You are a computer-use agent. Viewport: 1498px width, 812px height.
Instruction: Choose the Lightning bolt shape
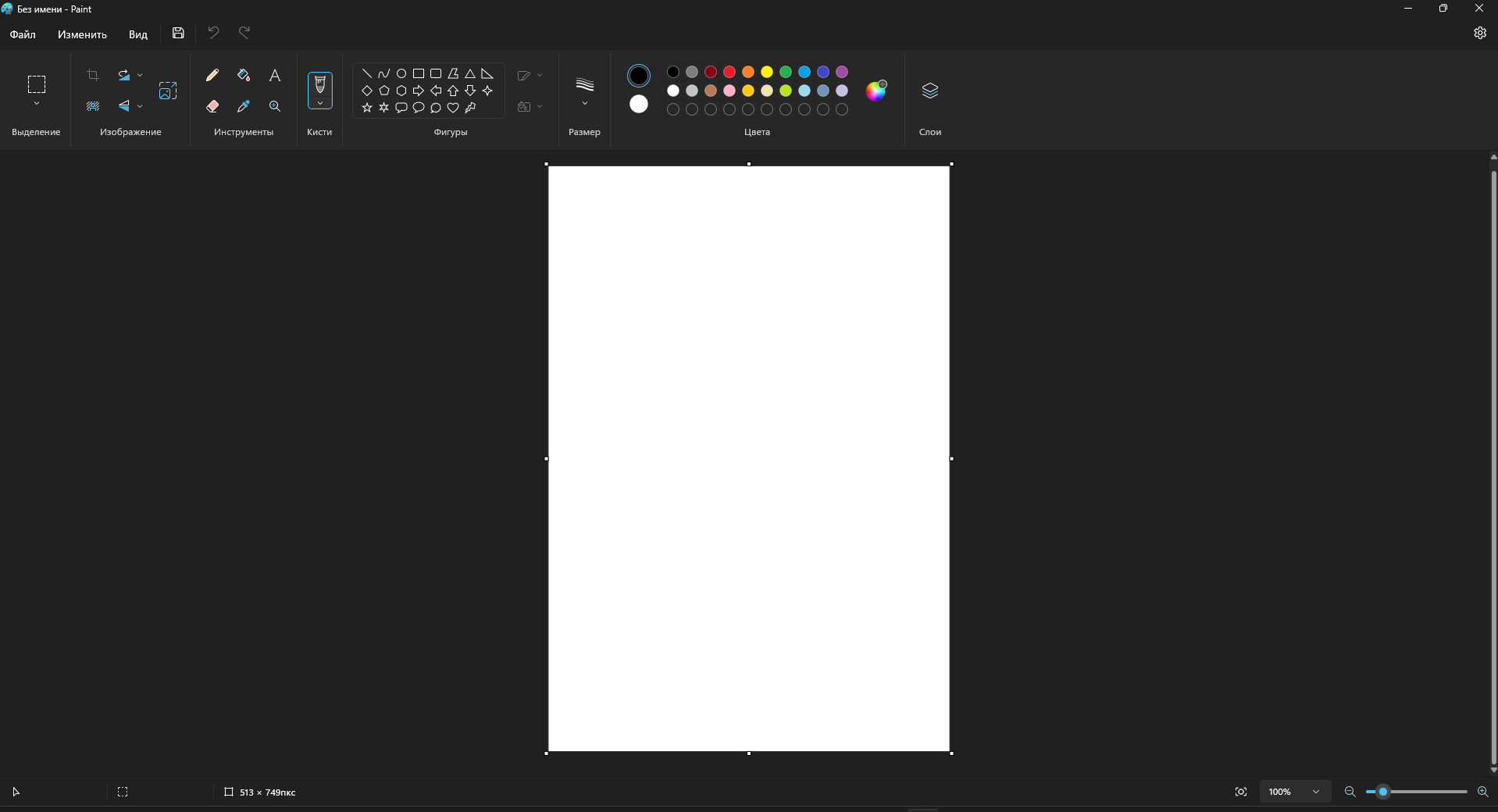pos(470,108)
